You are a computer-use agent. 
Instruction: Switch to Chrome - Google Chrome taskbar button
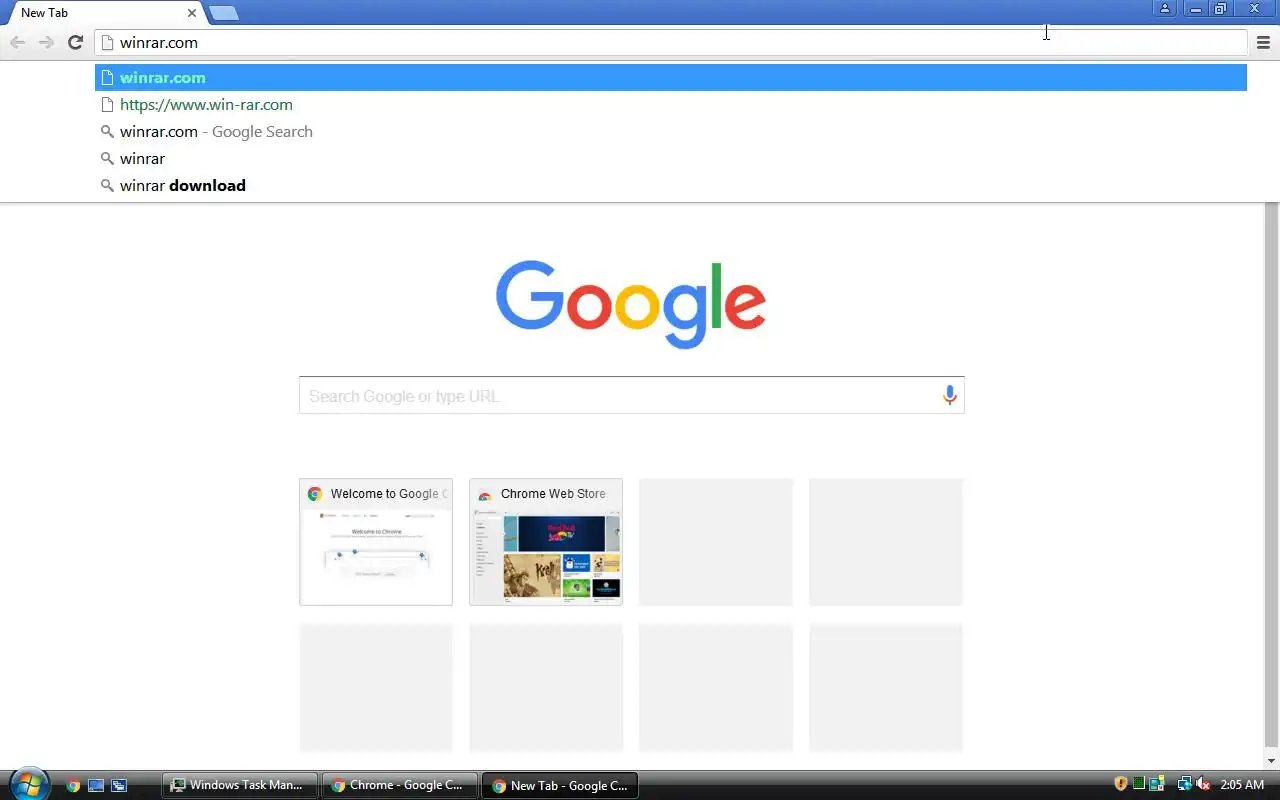pos(400,785)
